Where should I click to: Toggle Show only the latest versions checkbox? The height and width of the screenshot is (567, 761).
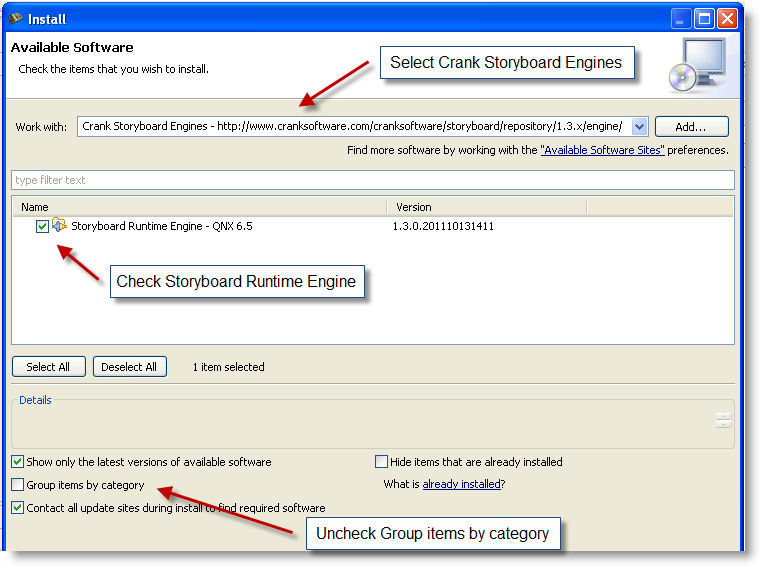click(x=17, y=461)
